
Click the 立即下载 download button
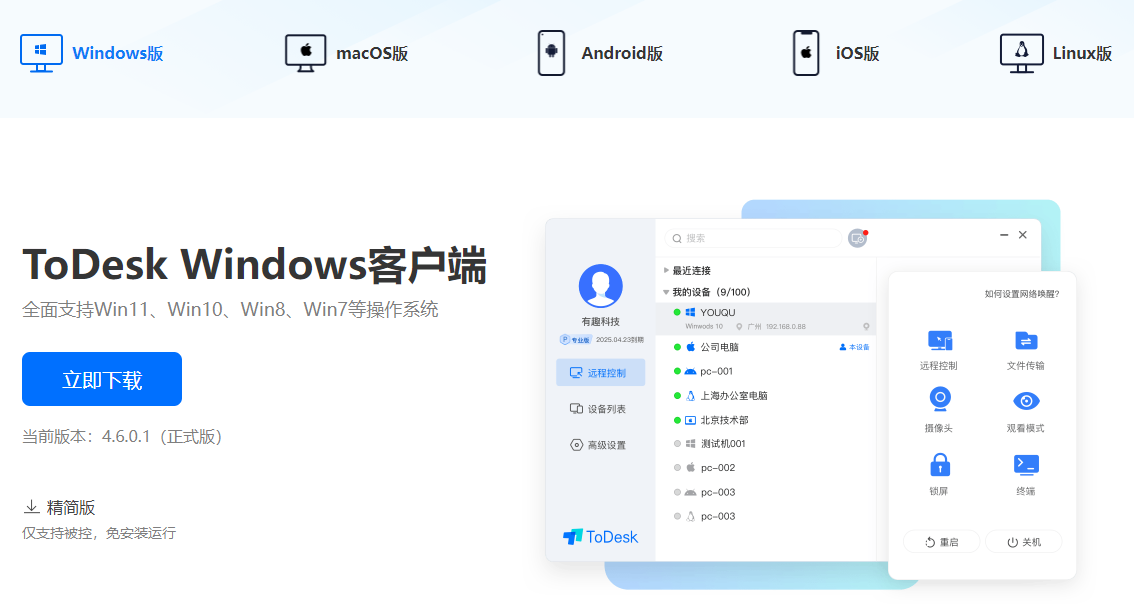[102, 379]
